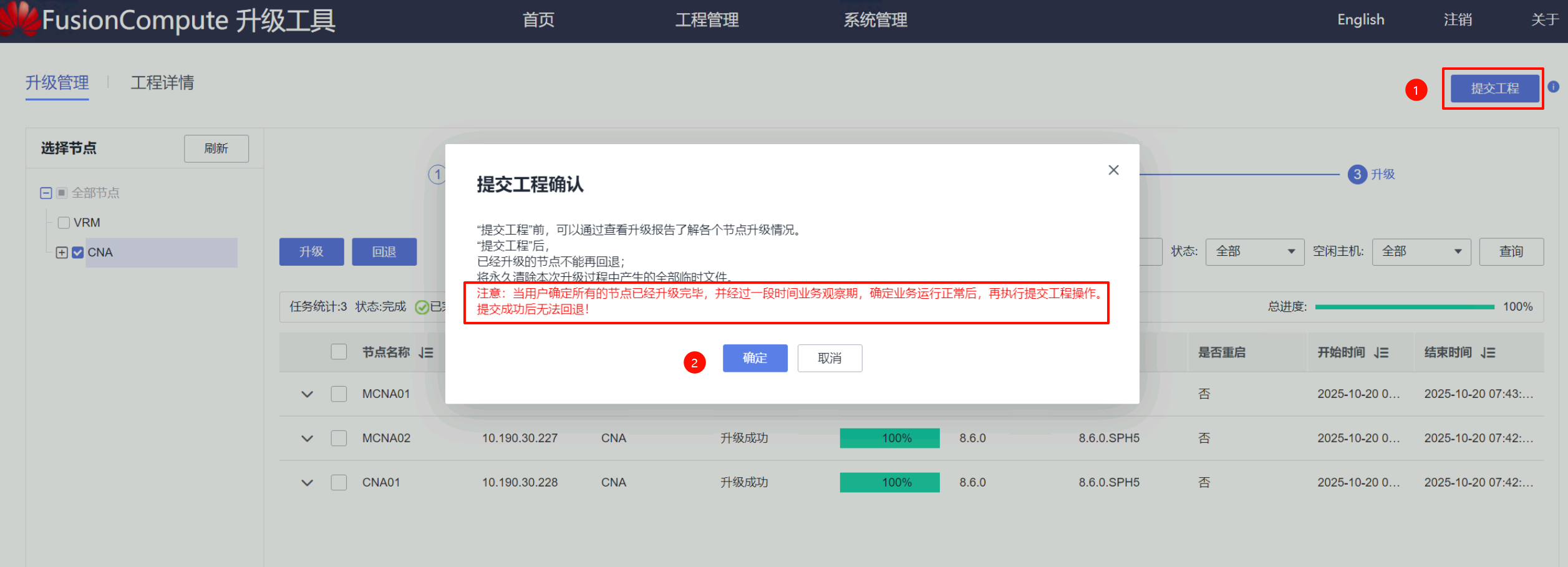This screenshot has height=567, width=1568.
Task: Expand the CNA tree node
Action: point(62,253)
